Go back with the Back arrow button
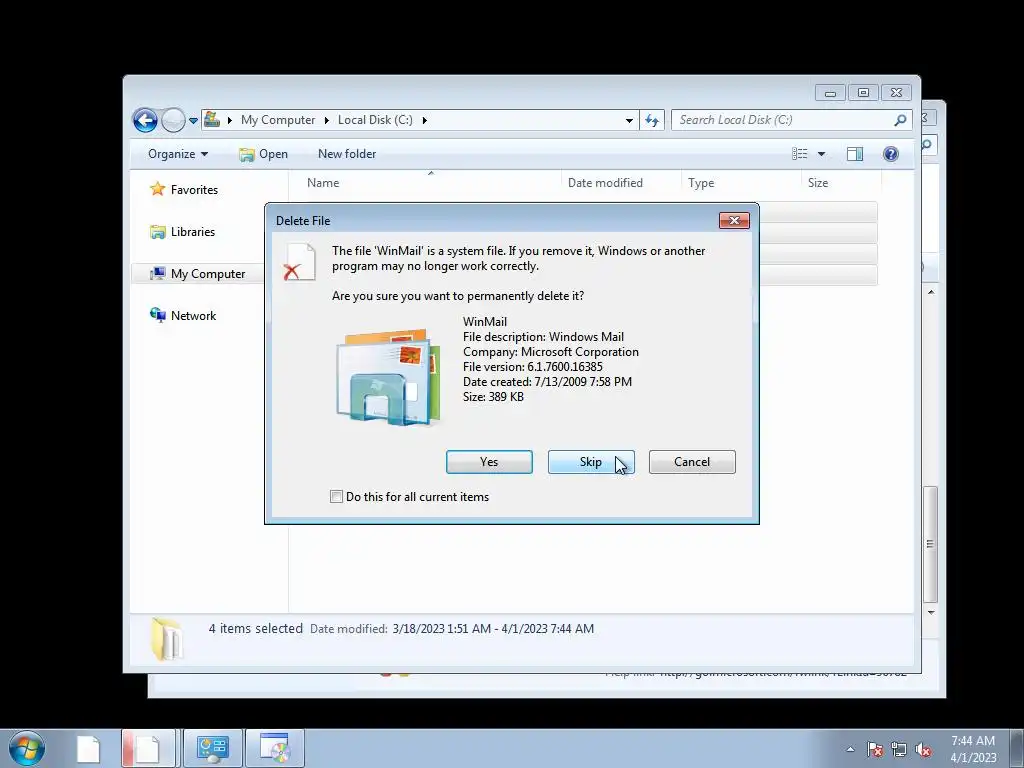The image size is (1024, 768). point(145,120)
